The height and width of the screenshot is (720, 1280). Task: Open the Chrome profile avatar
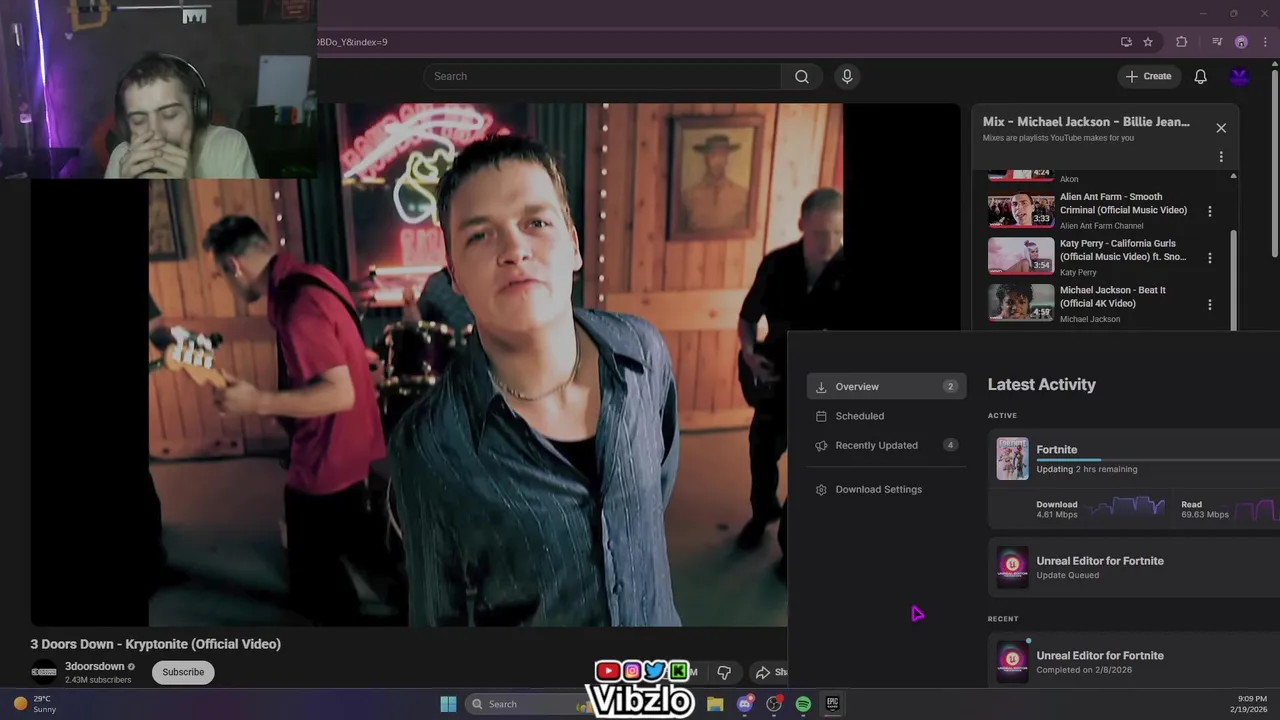coord(1241,42)
